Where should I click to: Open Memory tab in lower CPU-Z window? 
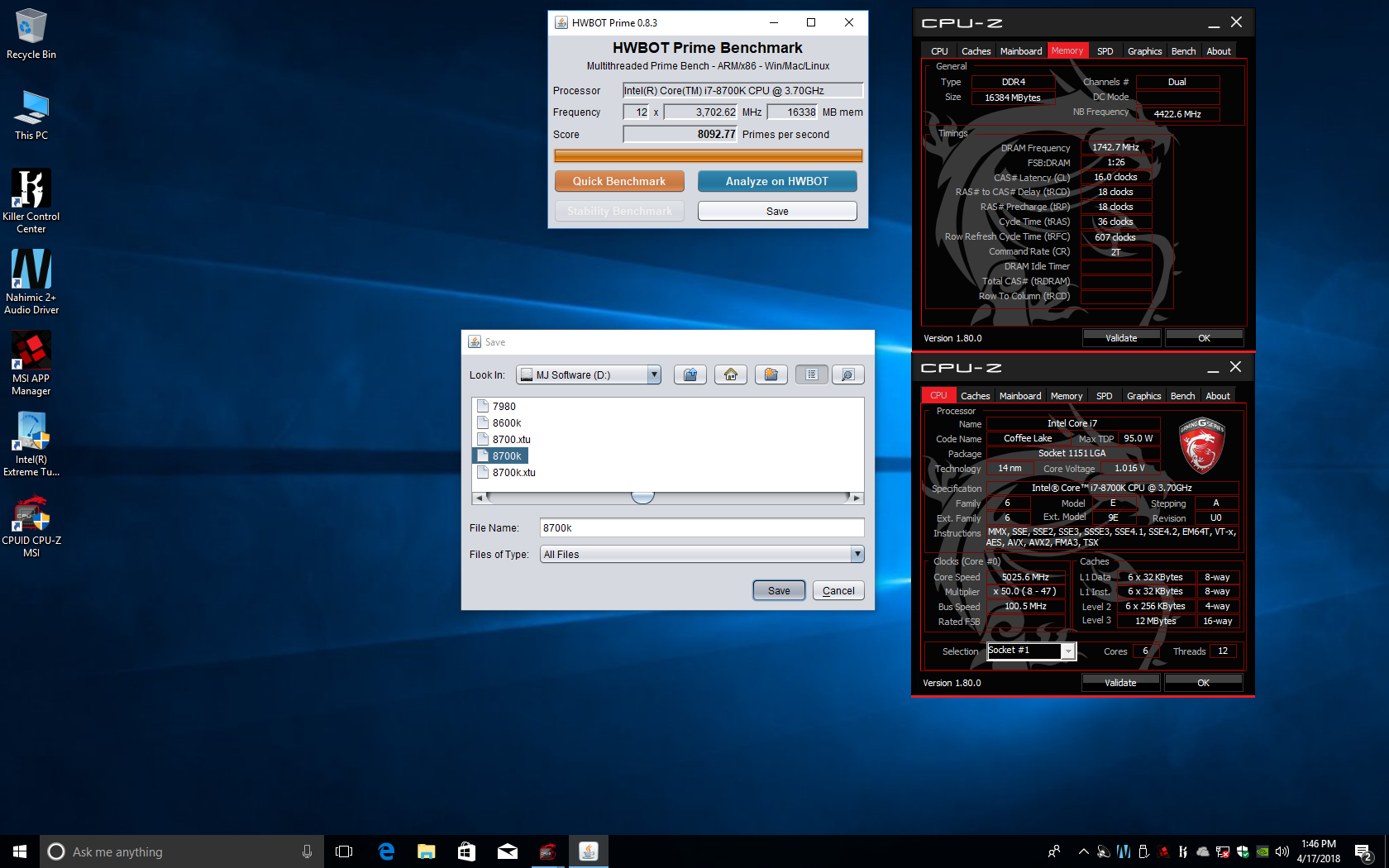tap(1067, 395)
